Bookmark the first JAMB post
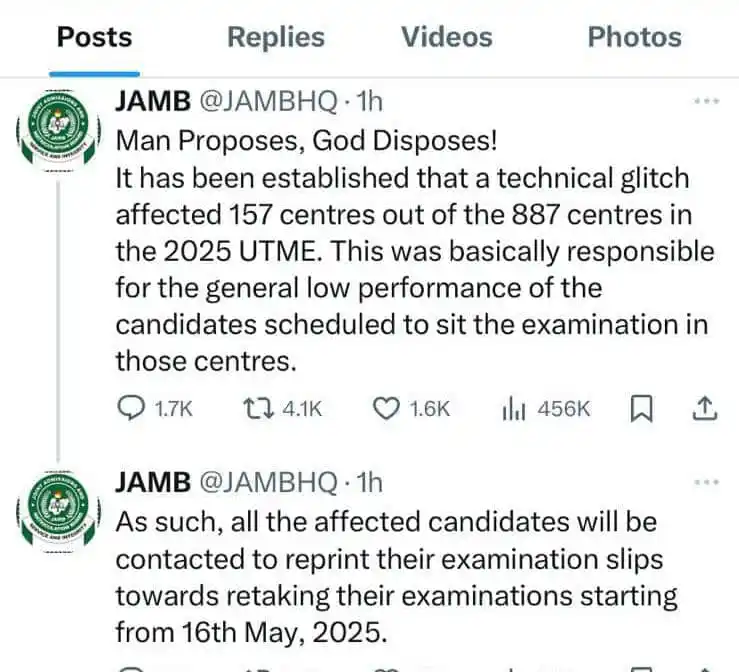Screen dimensions: 739x672 [641, 409]
